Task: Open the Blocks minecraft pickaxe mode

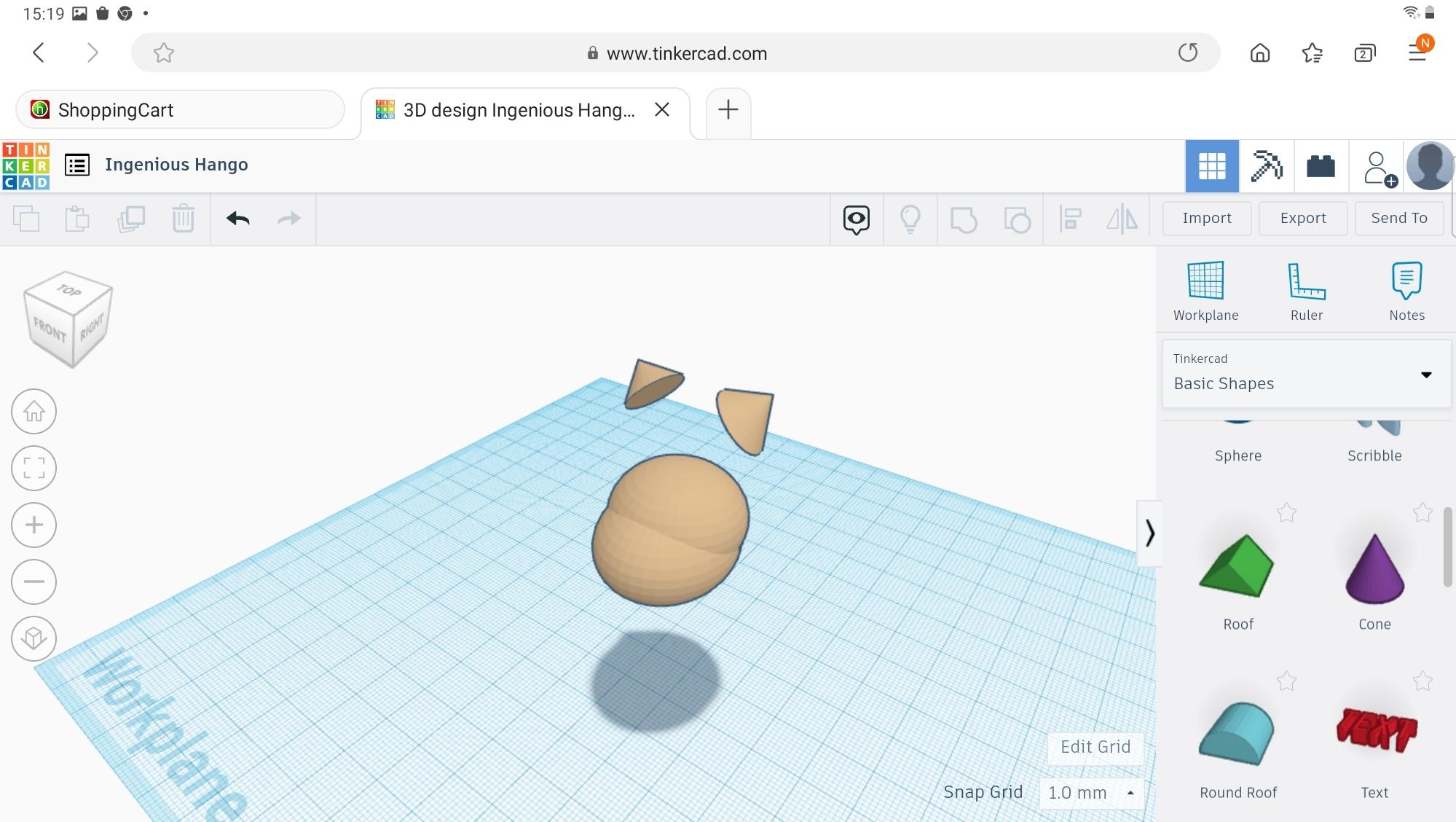Action: [1267, 166]
